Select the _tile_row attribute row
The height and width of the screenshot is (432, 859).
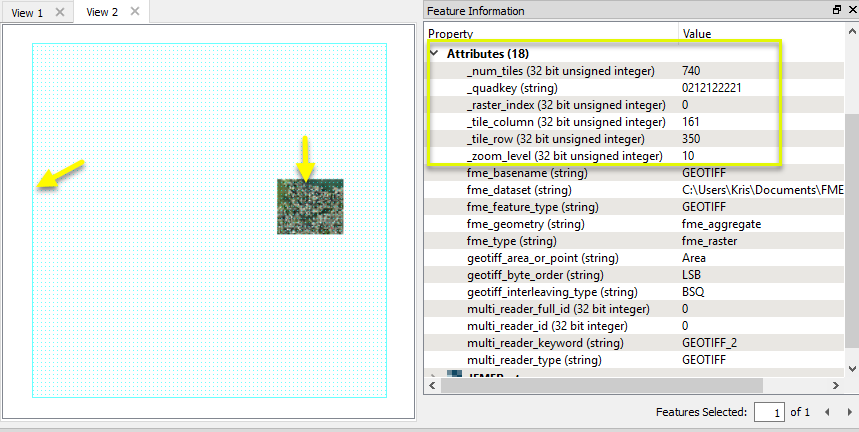pos(635,139)
